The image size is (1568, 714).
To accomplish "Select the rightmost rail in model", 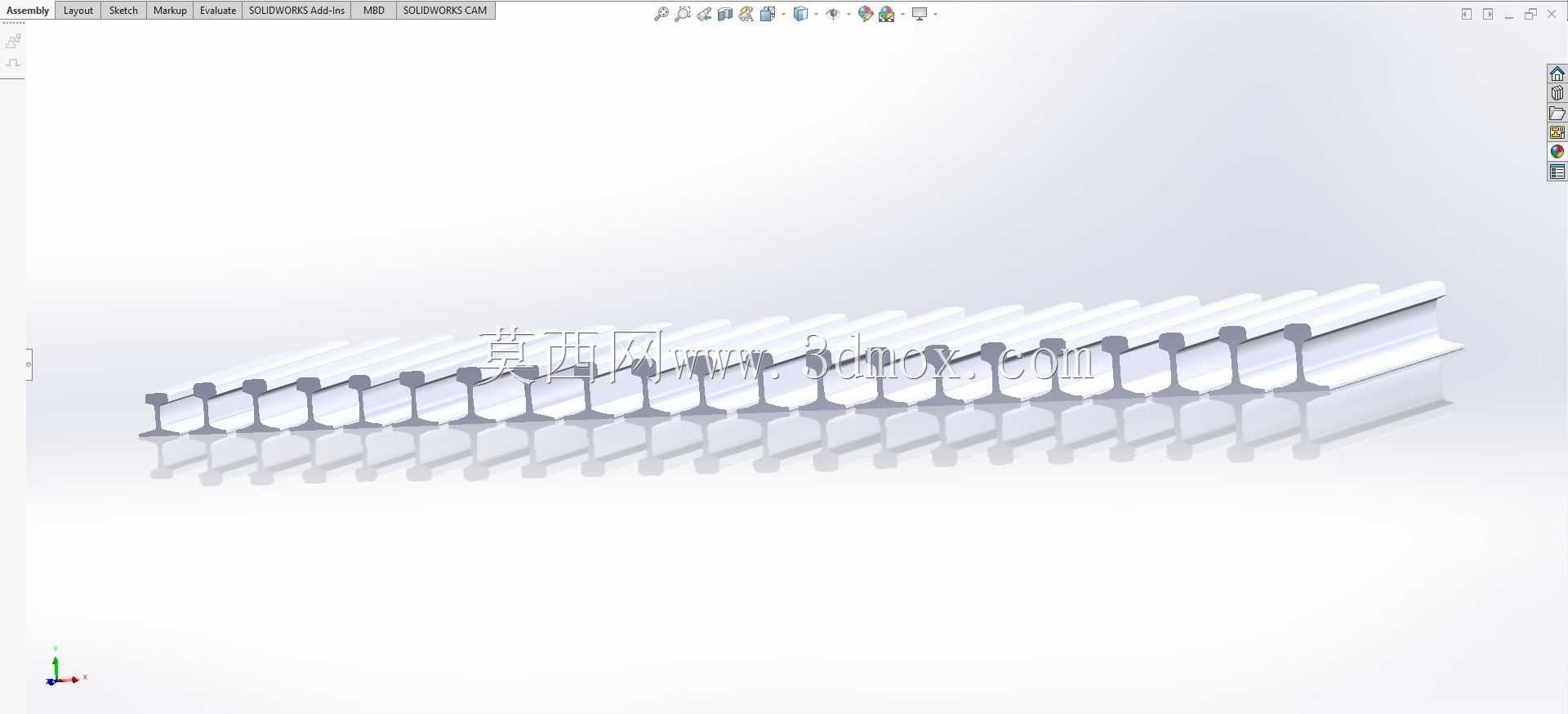I will pyautogui.click(x=1380, y=337).
